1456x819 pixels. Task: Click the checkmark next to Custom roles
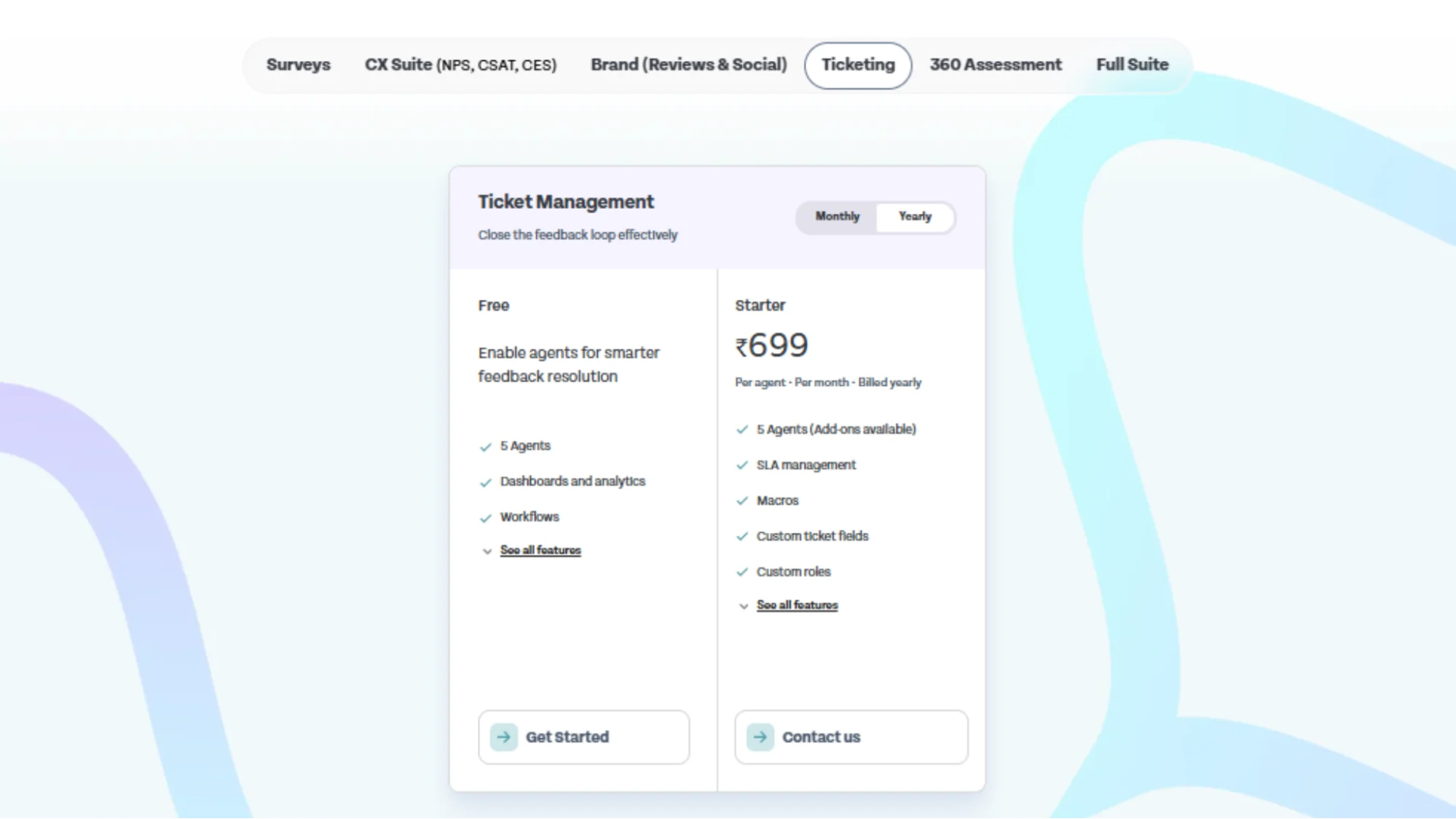[743, 572]
